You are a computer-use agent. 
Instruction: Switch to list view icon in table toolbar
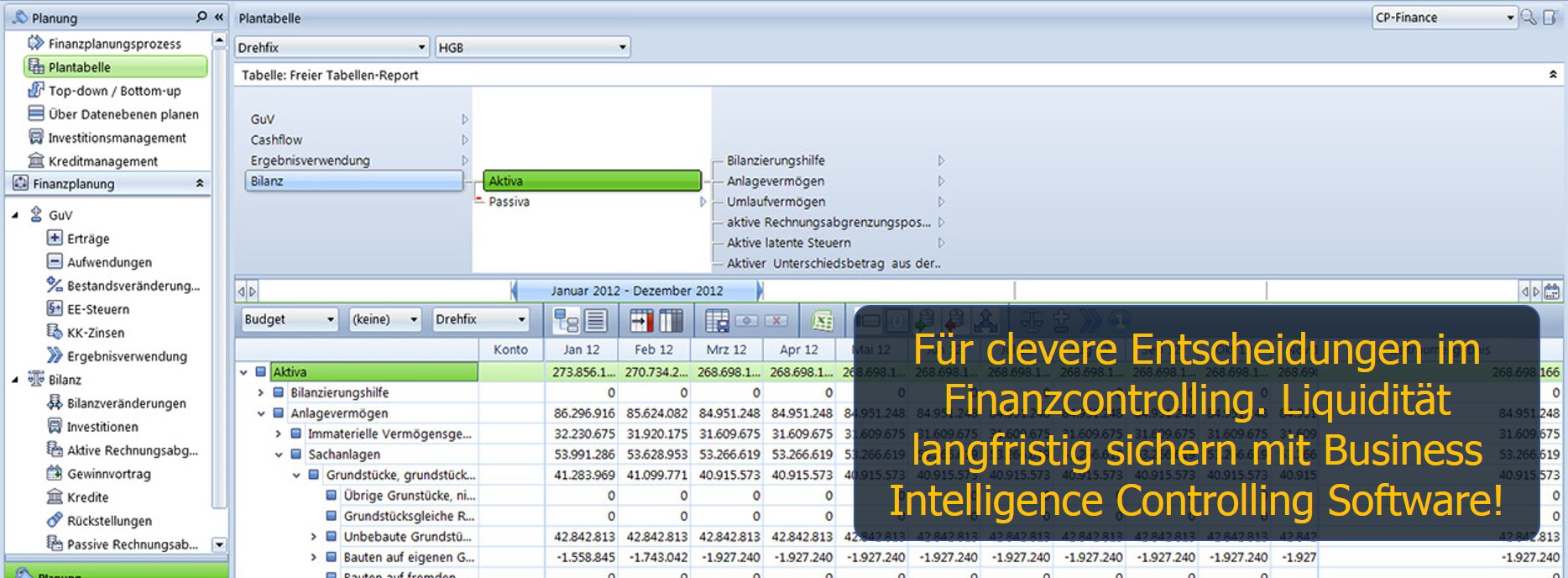[x=596, y=320]
